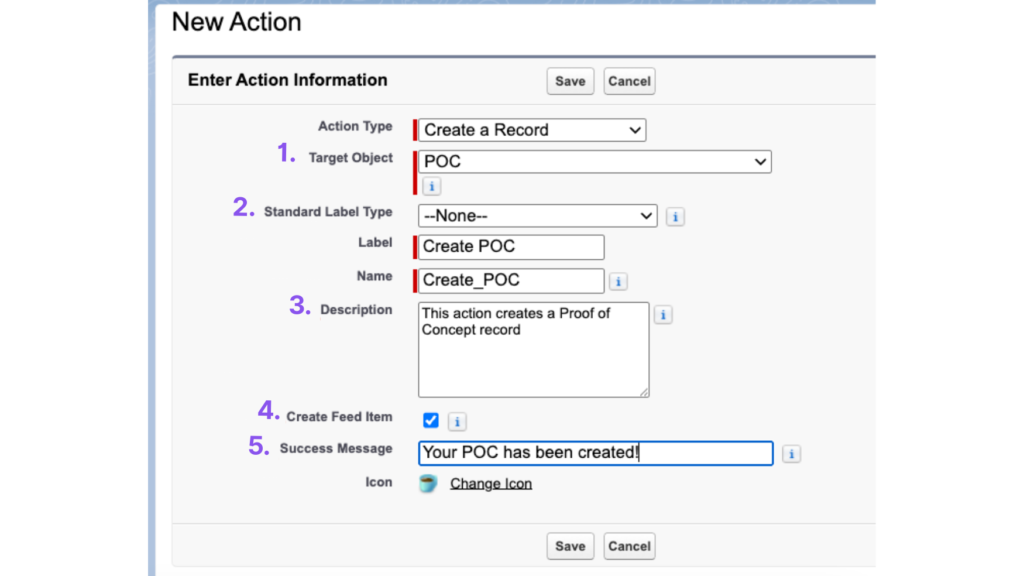Focus the Name field containing Create_POC
The image size is (1024, 576).
511,280
